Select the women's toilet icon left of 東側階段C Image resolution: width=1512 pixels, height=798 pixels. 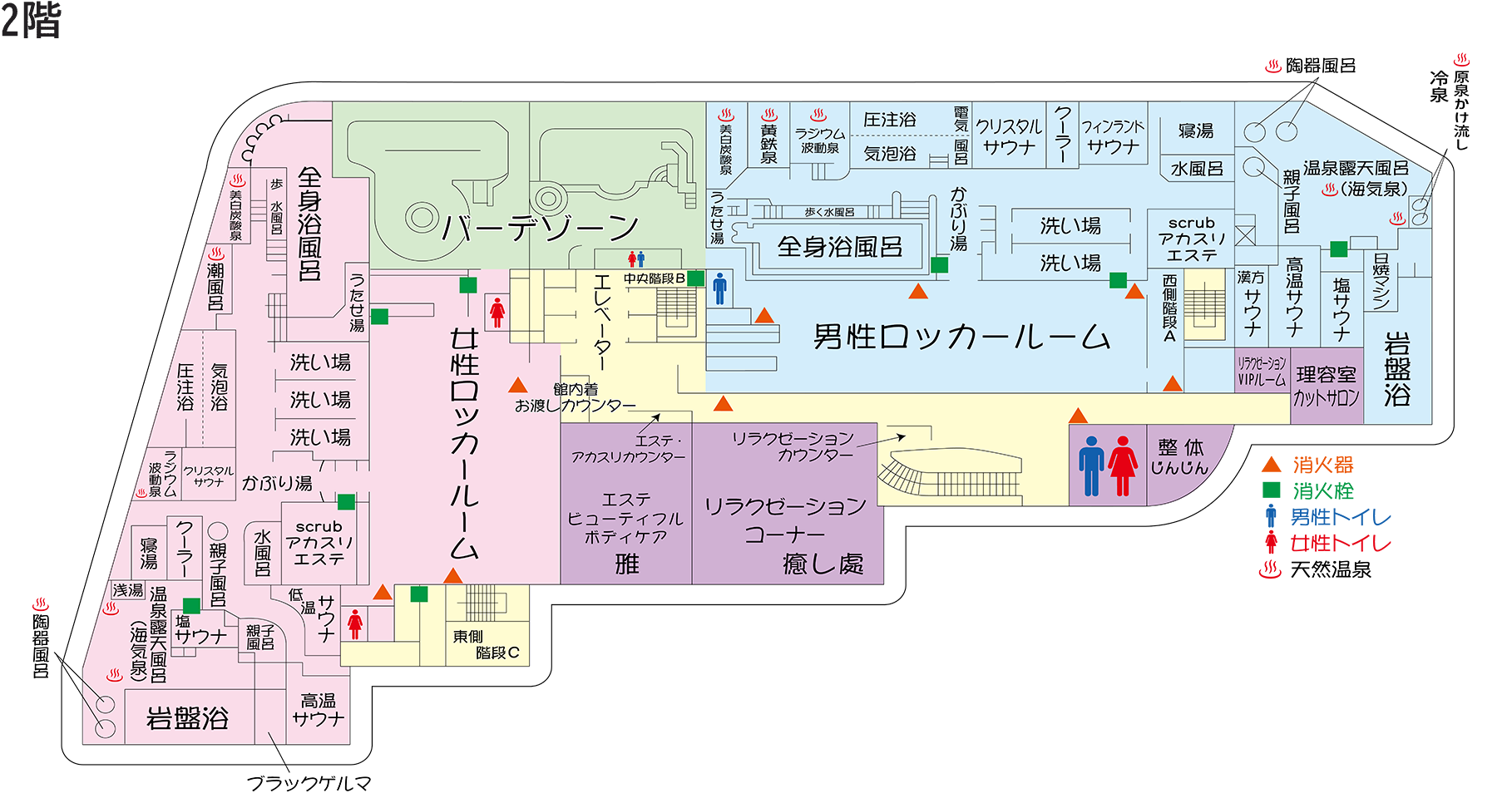tap(355, 624)
